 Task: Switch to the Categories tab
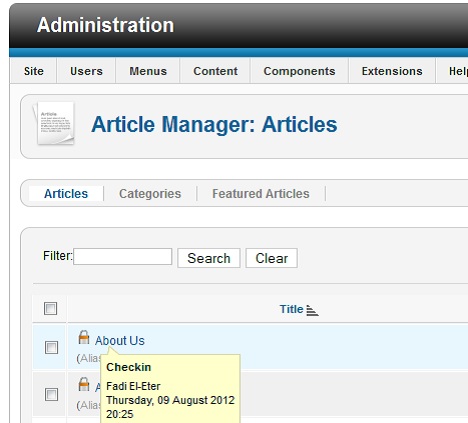click(x=150, y=194)
